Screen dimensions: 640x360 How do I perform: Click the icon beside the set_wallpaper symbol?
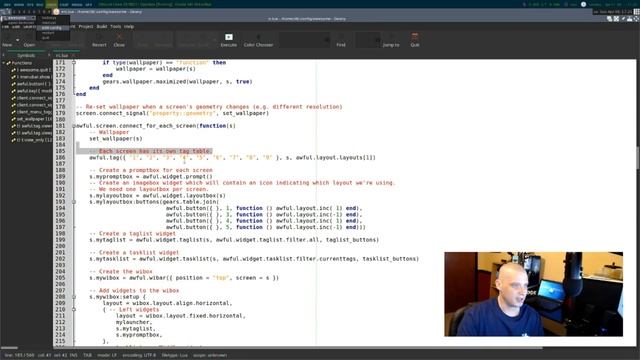pyautogui.click(x=13, y=119)
